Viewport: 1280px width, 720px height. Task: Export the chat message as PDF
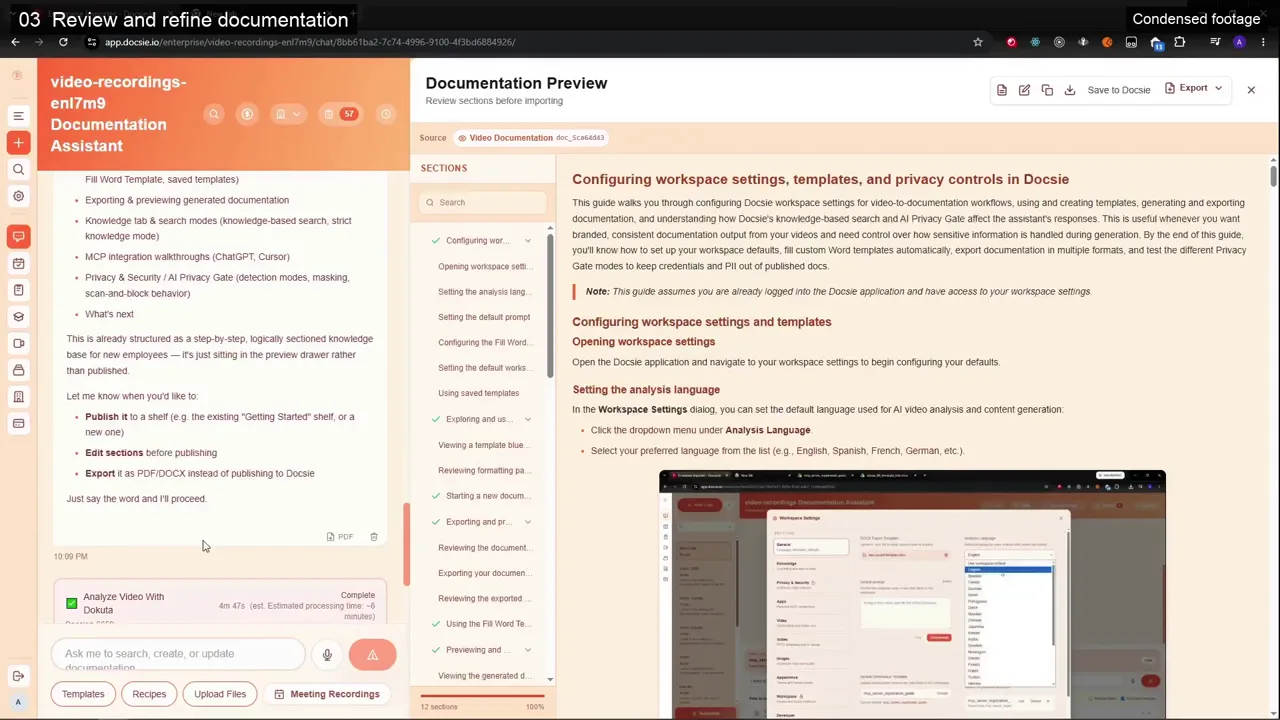click(x=340, y=537)
